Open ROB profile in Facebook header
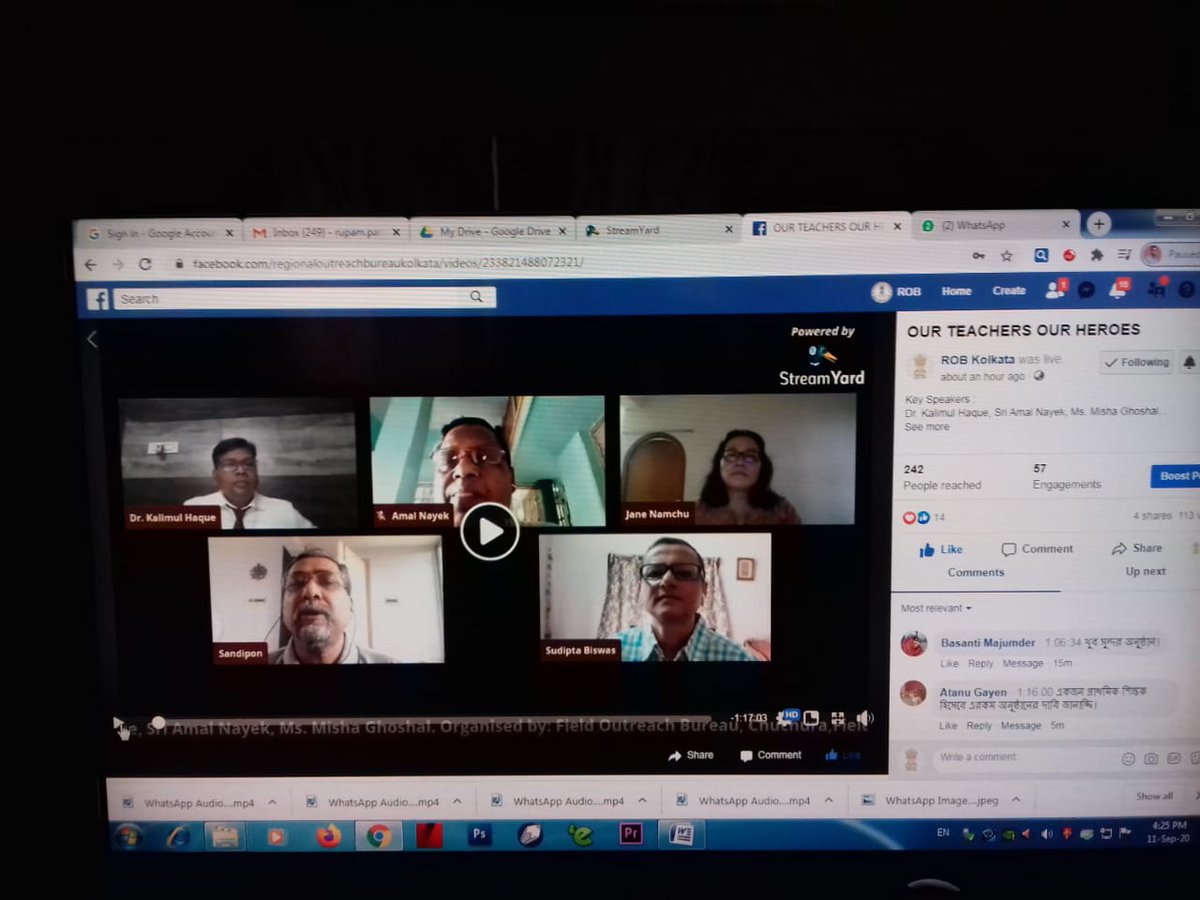 click(x=896, y=291)
